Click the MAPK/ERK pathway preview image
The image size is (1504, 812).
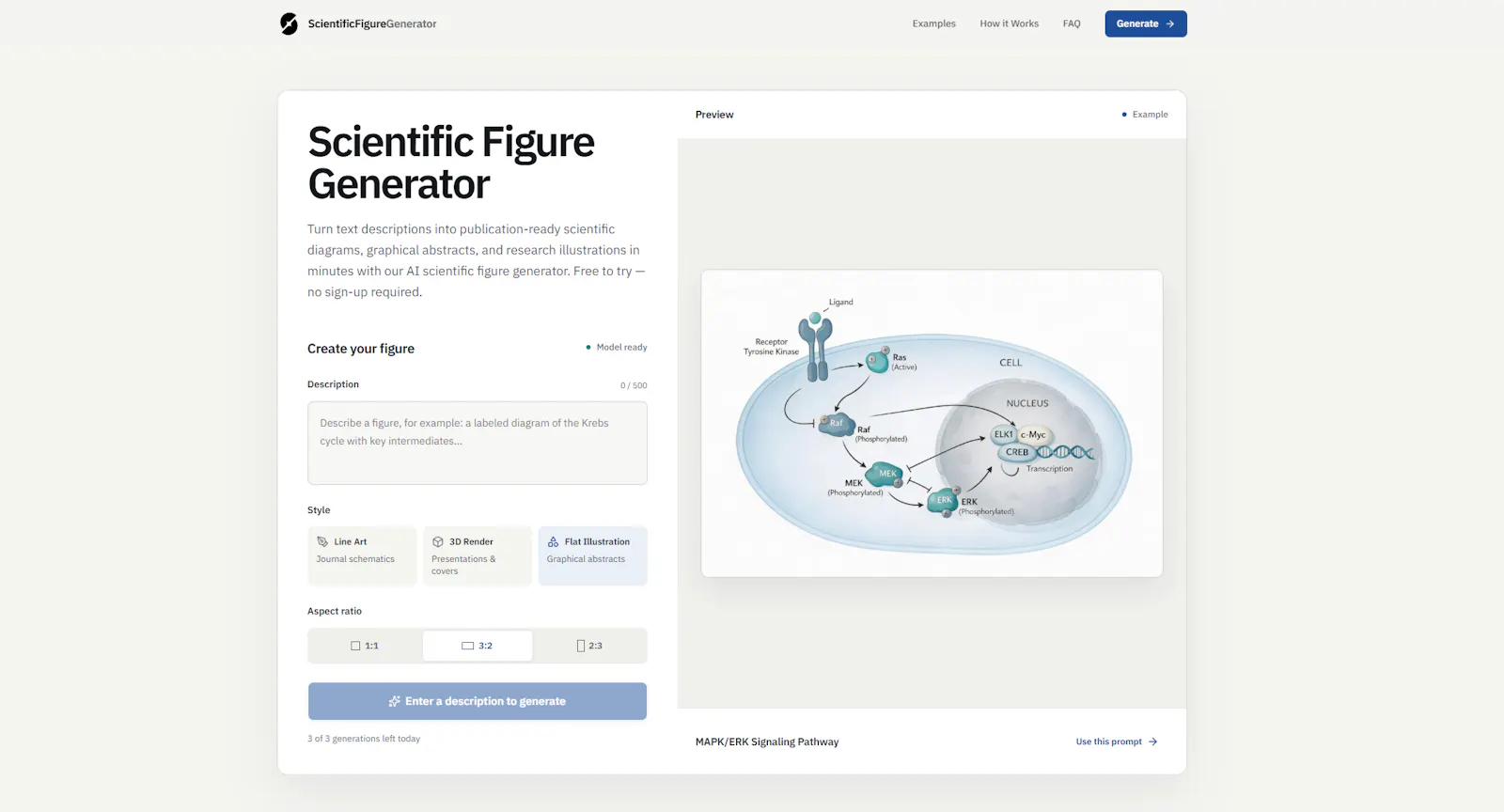(x=932, y=424)
